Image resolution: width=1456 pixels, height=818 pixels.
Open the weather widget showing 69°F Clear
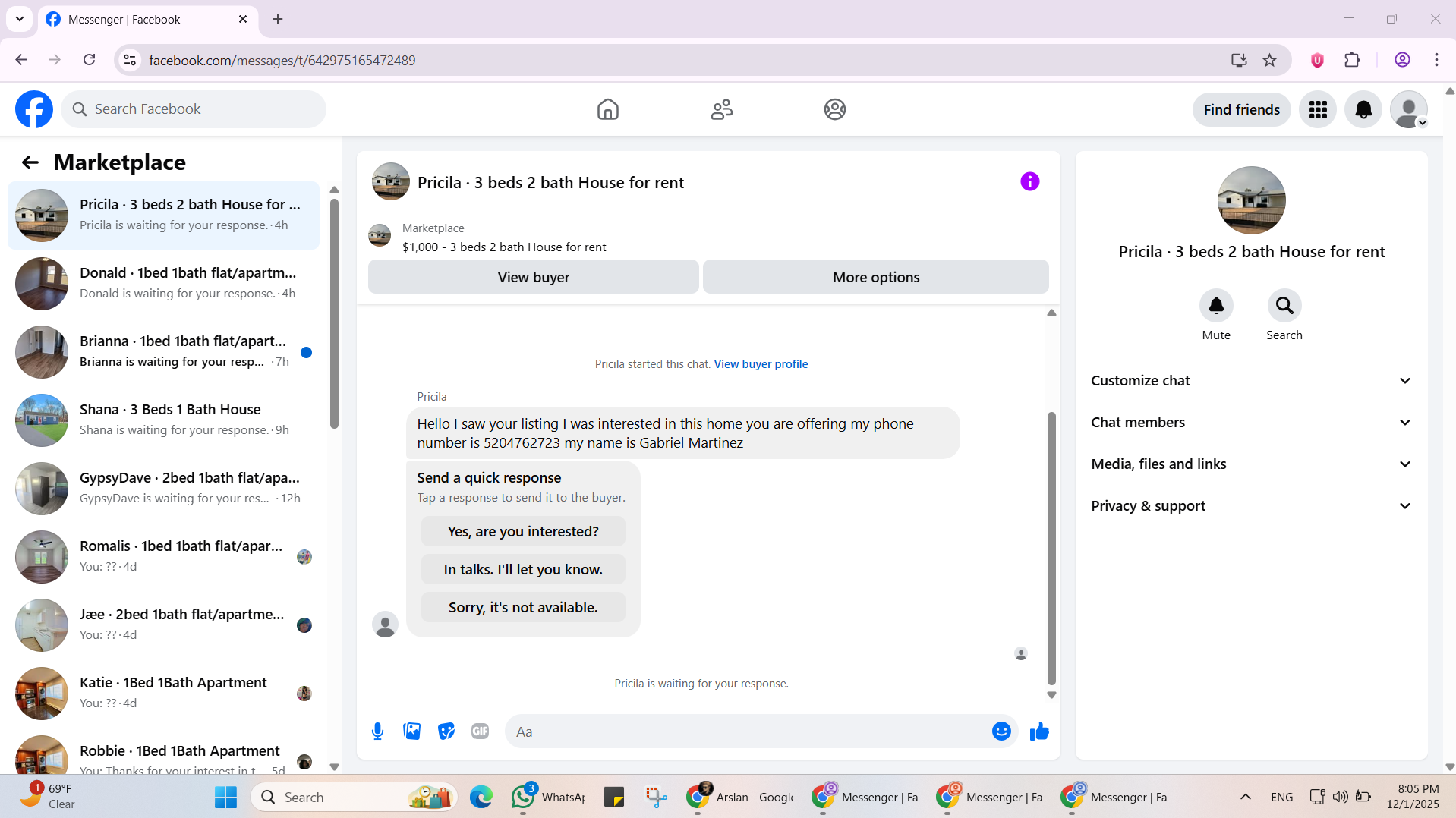pyautogui.click(x=47, y=797)
